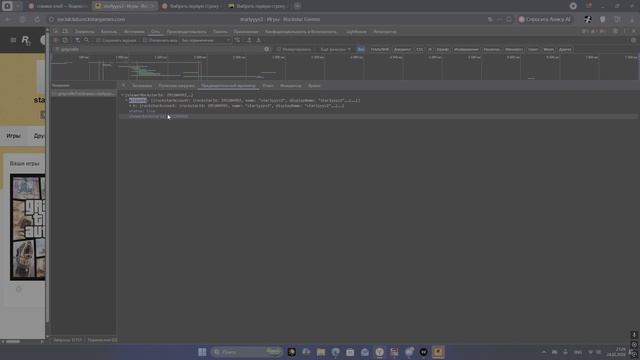Select the 'Все' request type filter
640x360 pixels.
(x=361, y=49)
